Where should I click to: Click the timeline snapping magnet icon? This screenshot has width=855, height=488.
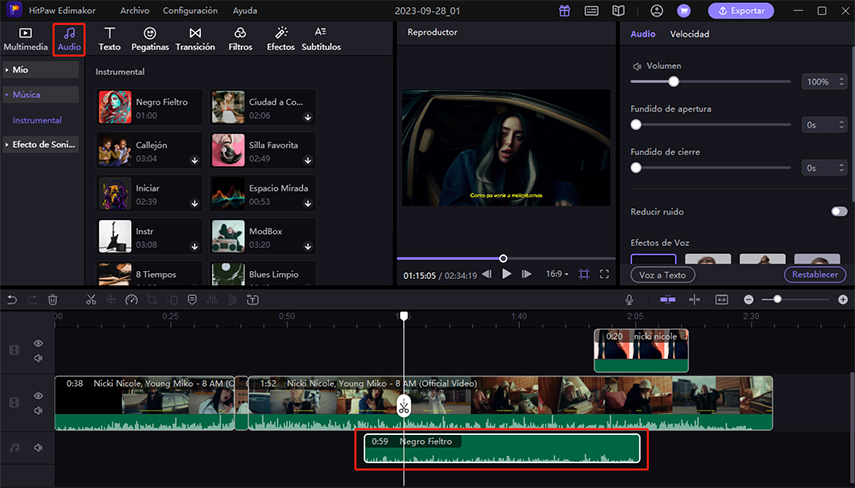tap(667, 300)
